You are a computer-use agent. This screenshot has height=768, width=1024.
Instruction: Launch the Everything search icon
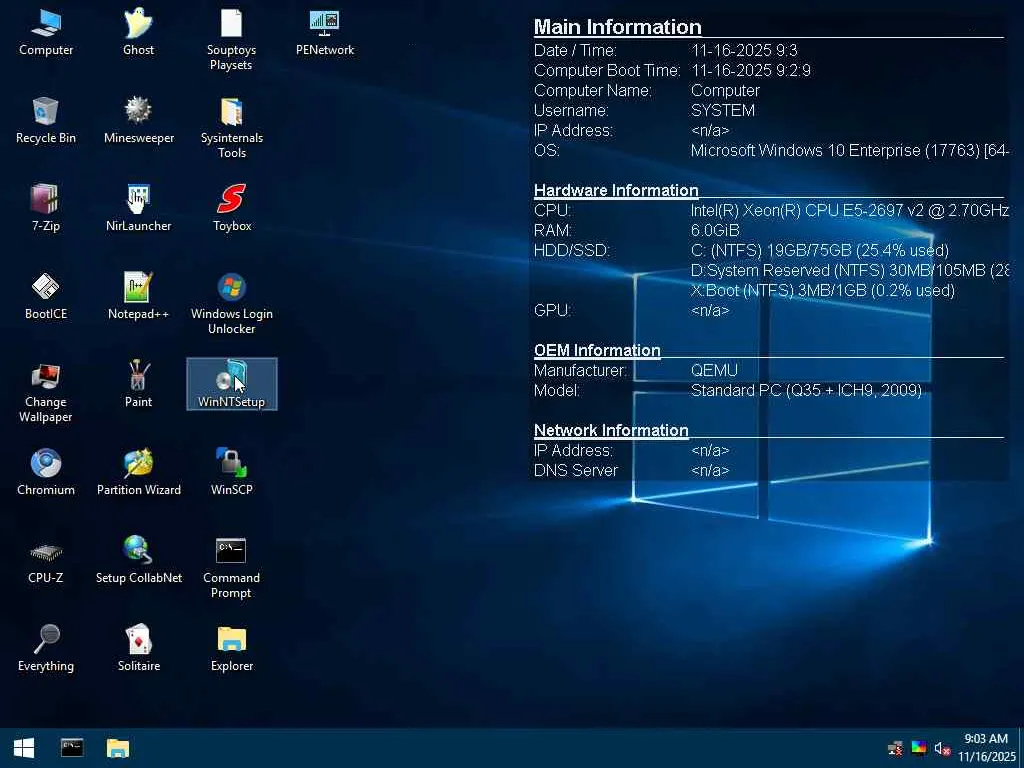(x=46, y=648)
